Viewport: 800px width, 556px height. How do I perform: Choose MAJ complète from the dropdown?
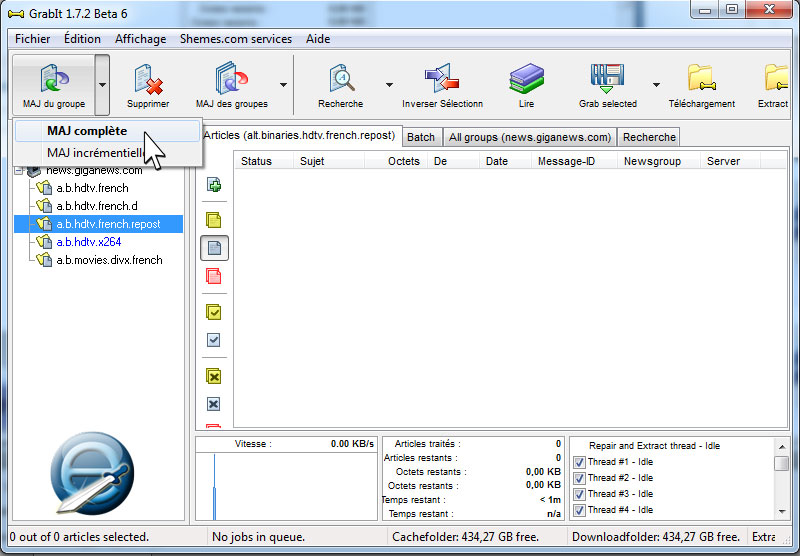(x=108, y=131)
